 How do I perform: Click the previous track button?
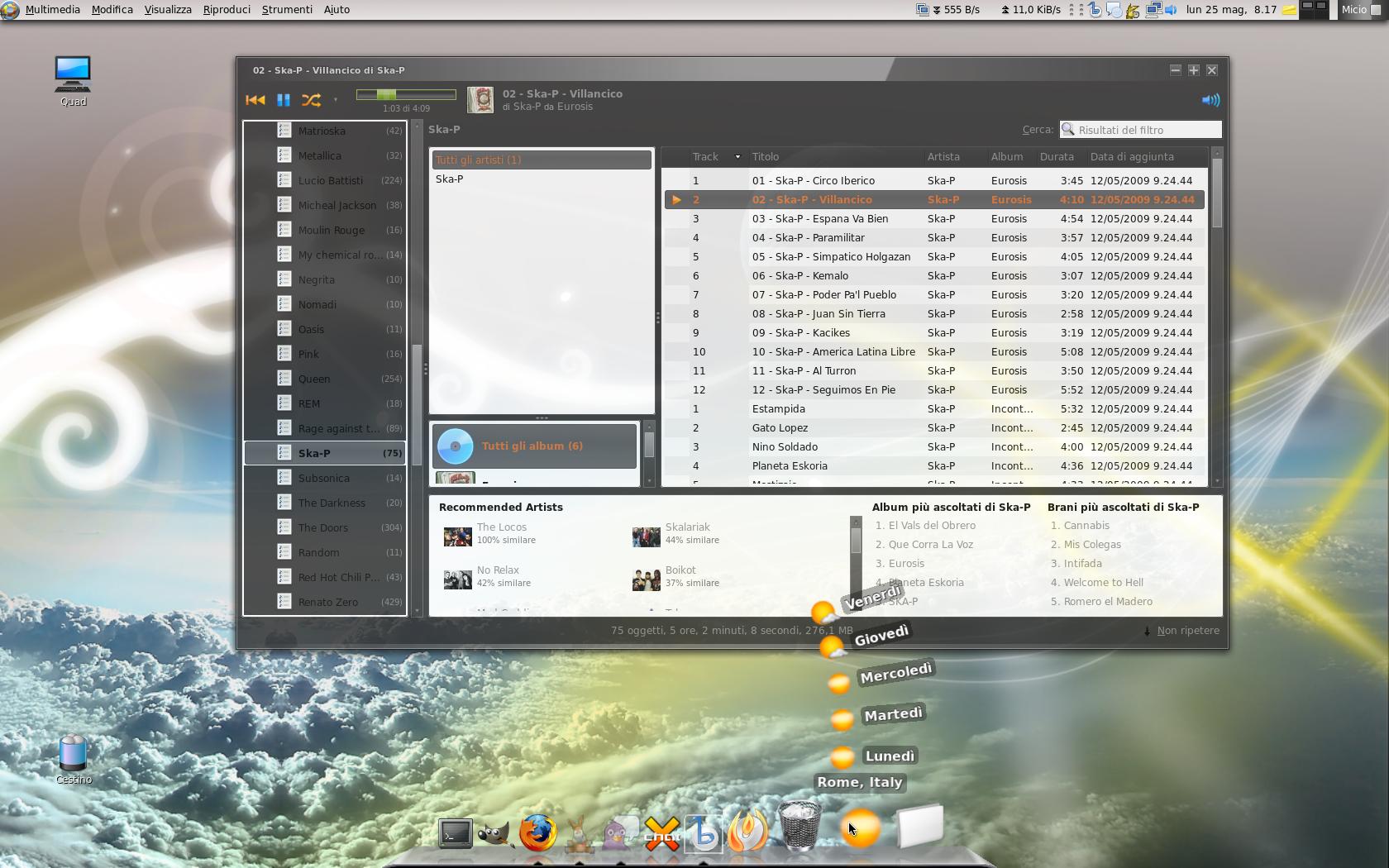point(255,100)
